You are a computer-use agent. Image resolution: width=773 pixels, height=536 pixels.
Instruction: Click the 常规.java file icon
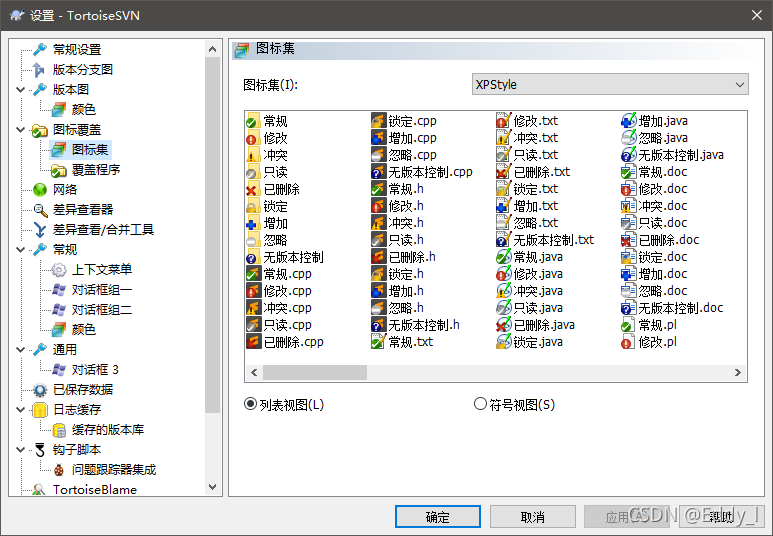(503, 257)
